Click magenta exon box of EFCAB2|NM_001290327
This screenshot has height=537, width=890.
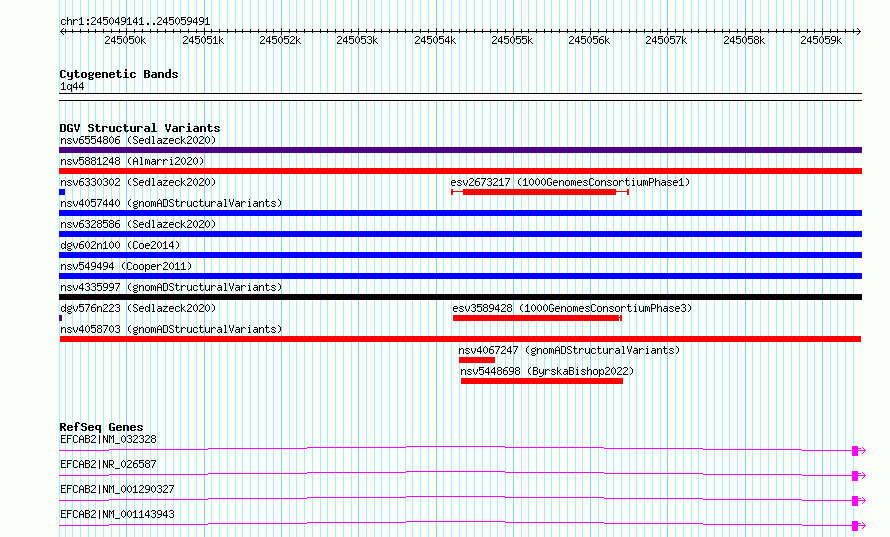pyautogui.click(x=855, y=501)
